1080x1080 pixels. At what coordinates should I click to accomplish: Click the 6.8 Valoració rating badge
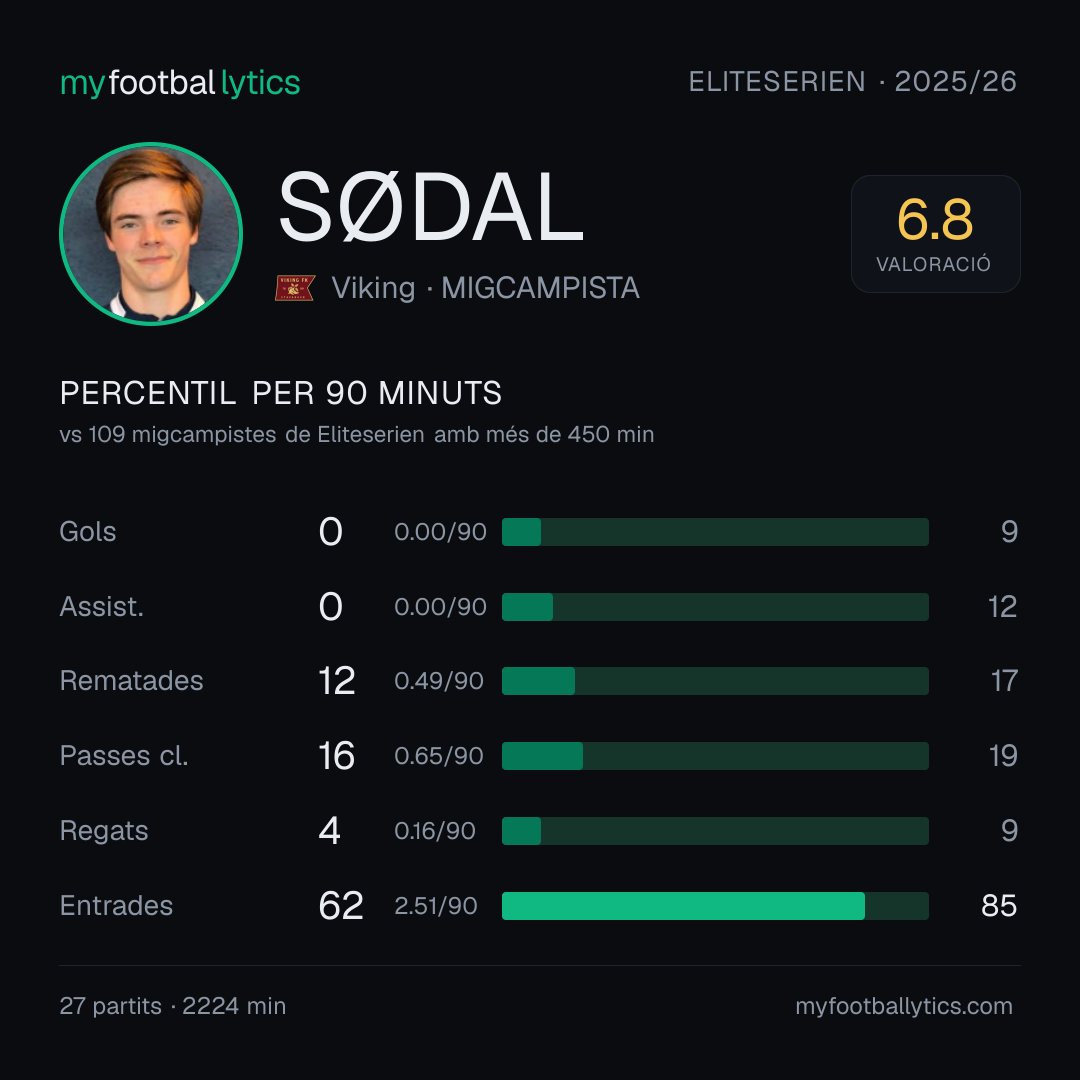click(935, 233)
